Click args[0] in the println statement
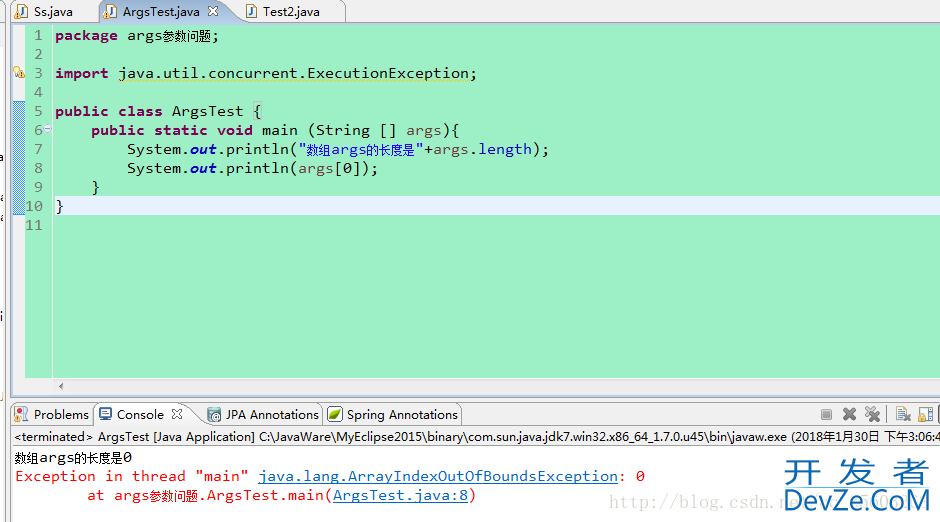This screenshot has height=522, width=940. click(x=329, y=168)
